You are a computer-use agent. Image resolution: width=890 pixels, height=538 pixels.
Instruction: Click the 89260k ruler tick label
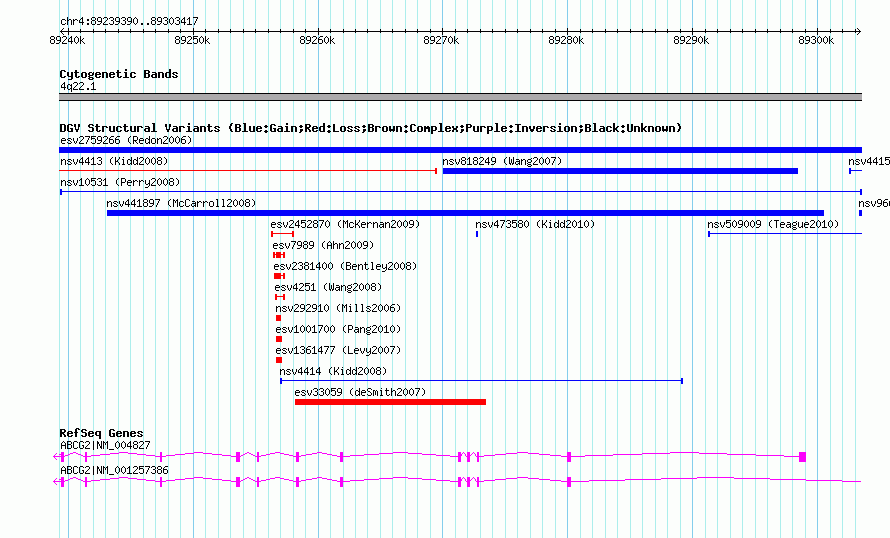click(317, 40)
